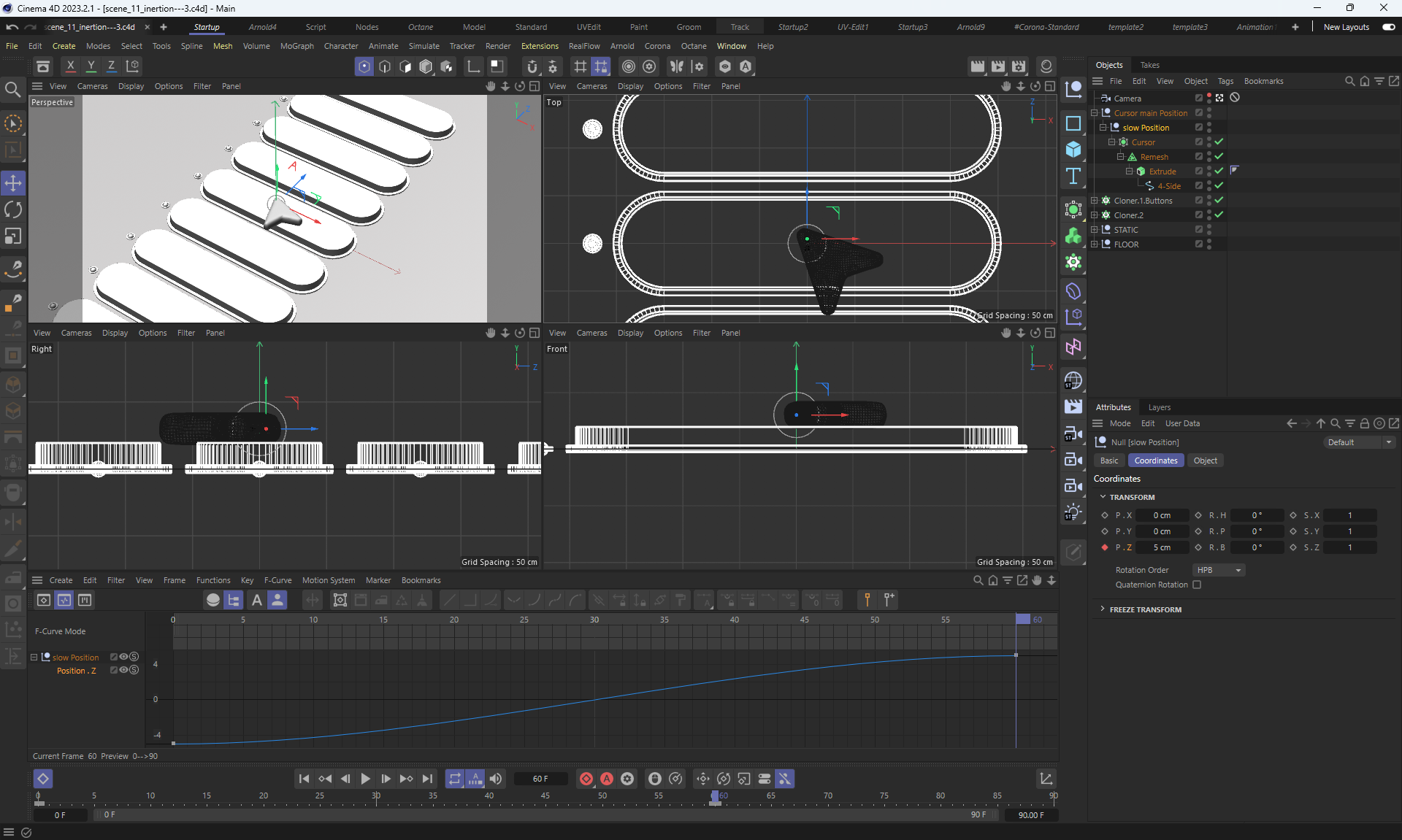Switch to the Takes tab
This screenshot has height=840, width=1402.
pyautogui.click(x=1149, y=65)
